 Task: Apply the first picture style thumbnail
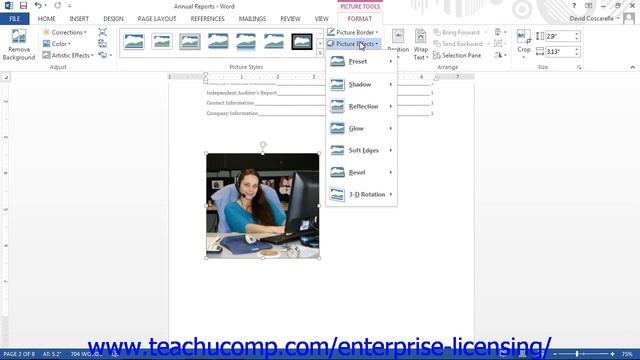click(x=134, y=42)
